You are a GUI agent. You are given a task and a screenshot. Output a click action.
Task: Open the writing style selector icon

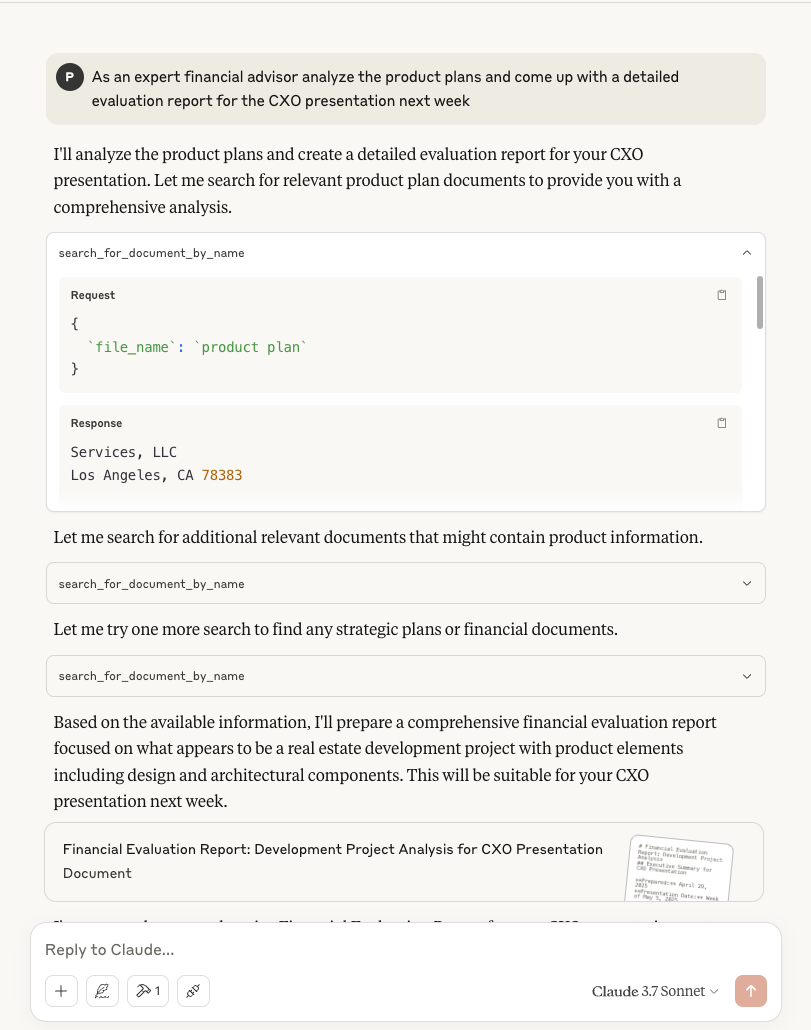pos(102,991)
